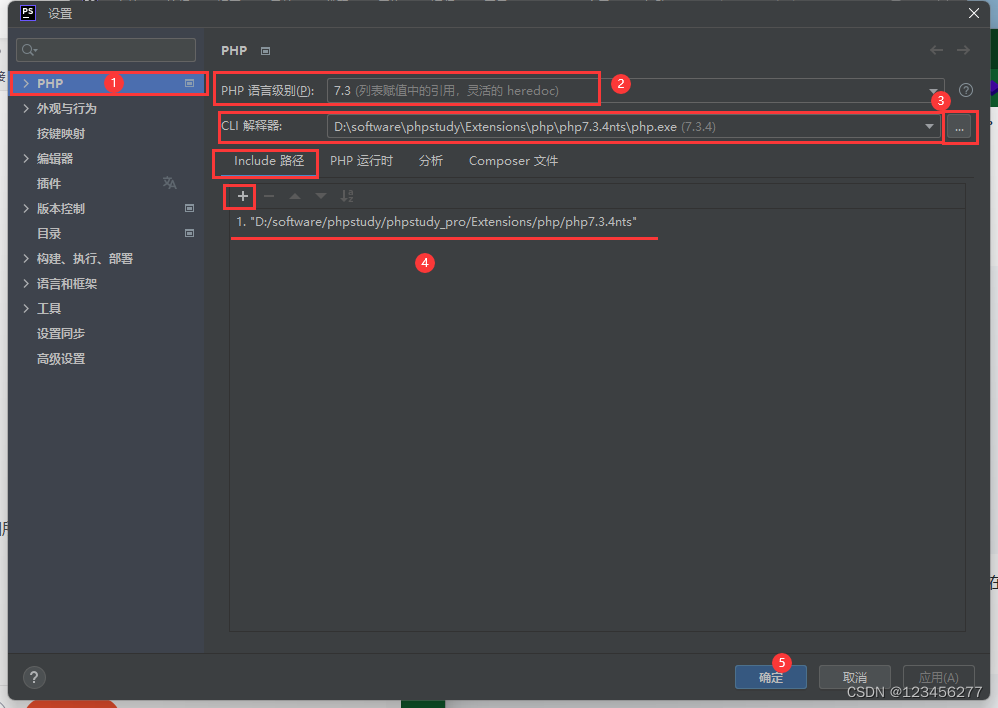Click the plus icon to add include path
Image resolution: width=998 pixels, height=708 pixels.
pyautogui.click(x=239, y=196)
